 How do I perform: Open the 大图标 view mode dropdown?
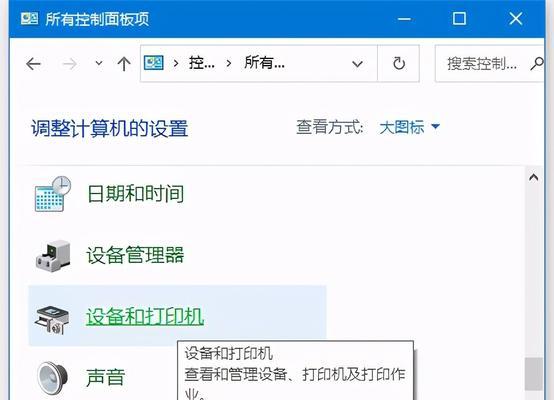tap(409, 127)
